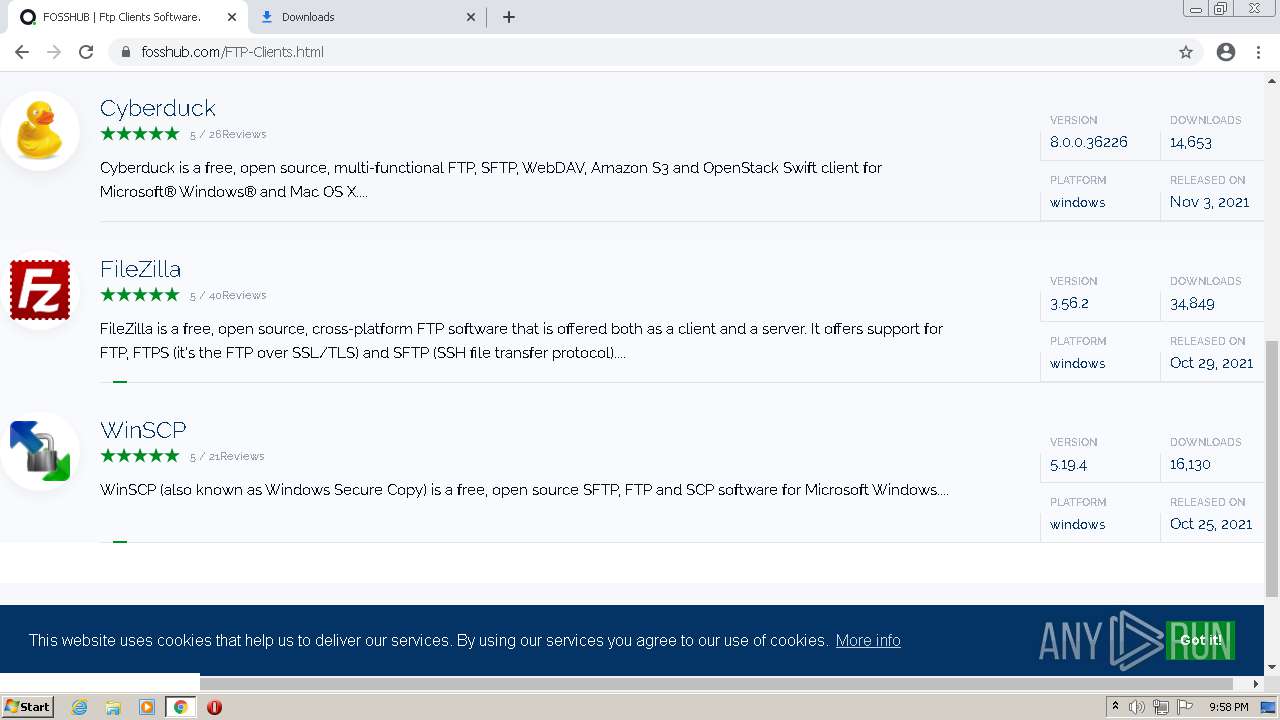Click FileZilla version 3.56.2

click(1069, 303)
